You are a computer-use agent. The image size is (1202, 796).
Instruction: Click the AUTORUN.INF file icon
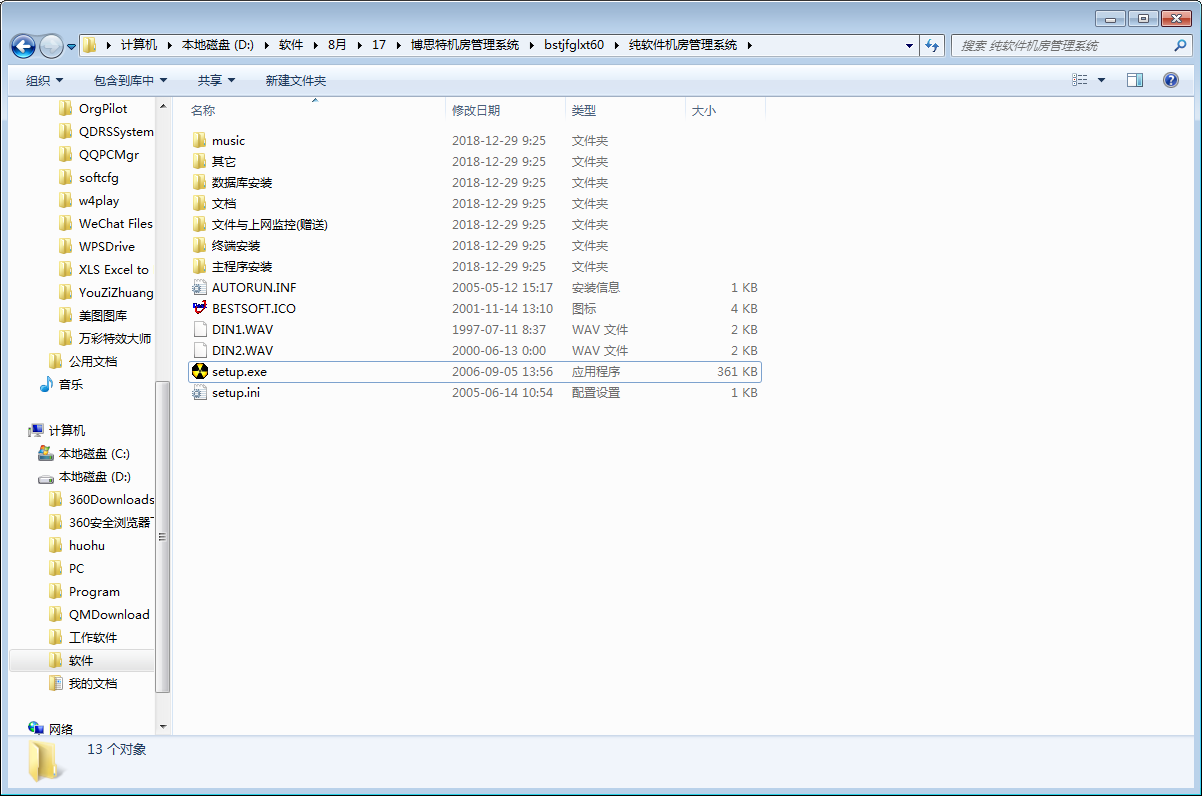200,288
